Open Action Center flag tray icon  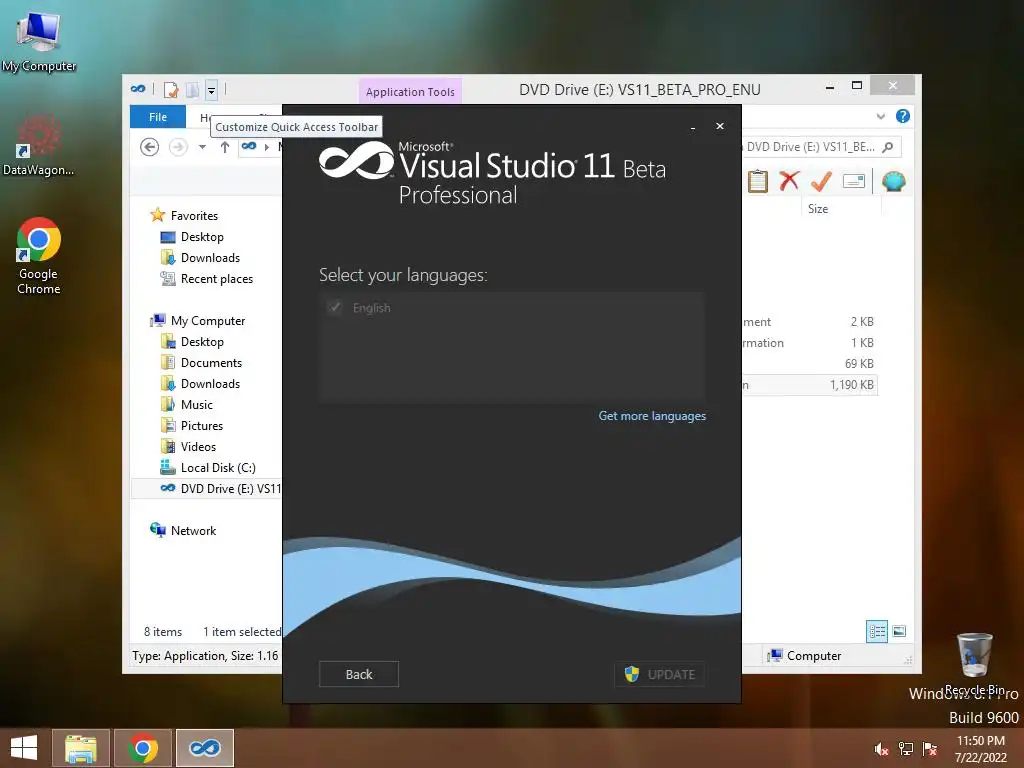(x=930, y=748)
